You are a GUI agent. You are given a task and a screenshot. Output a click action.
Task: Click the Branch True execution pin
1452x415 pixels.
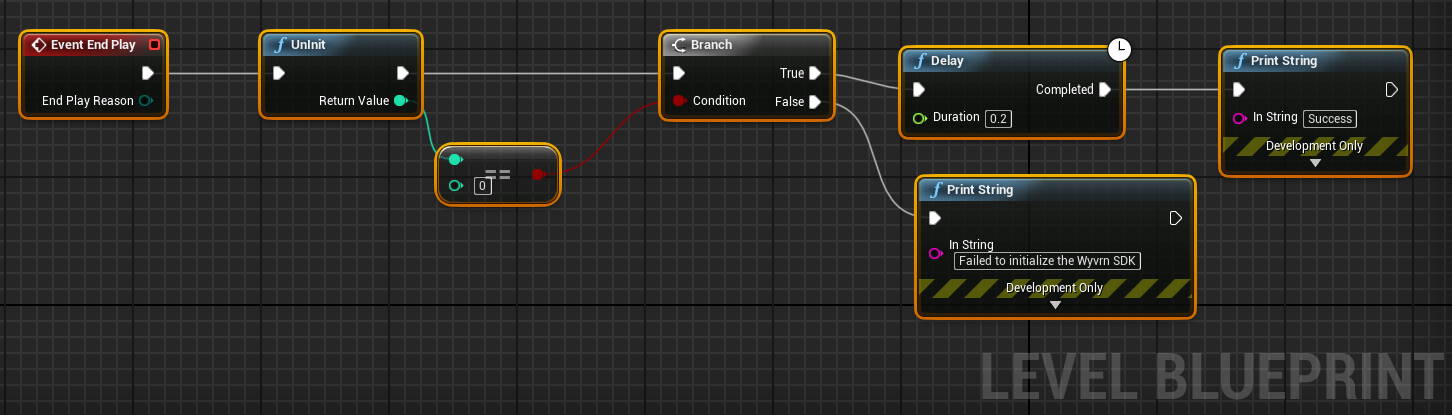point(815,73)
